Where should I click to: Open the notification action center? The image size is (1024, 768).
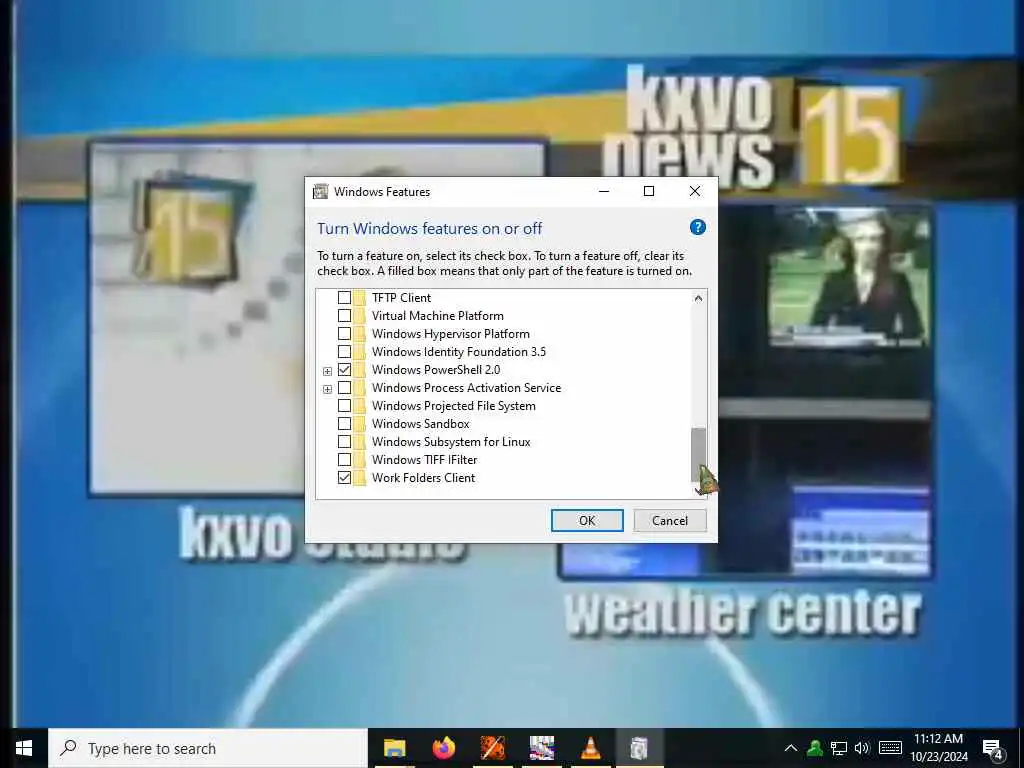(993, 750)
